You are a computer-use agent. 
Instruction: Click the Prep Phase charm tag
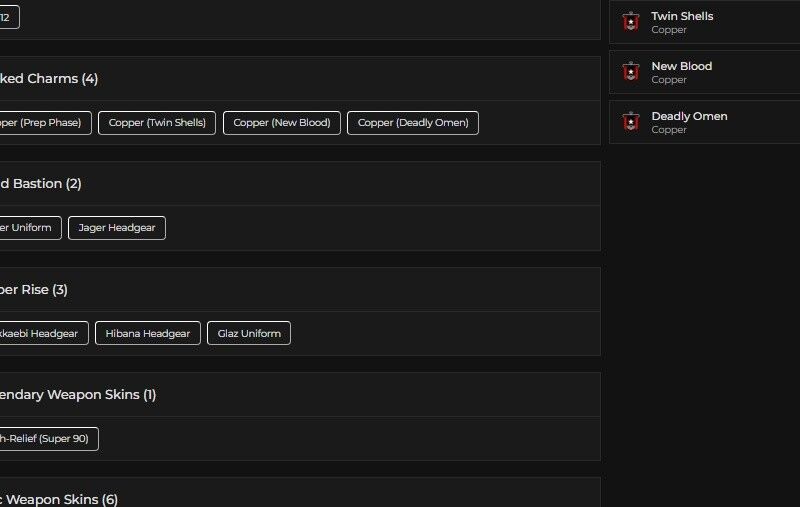pos(44,123)
